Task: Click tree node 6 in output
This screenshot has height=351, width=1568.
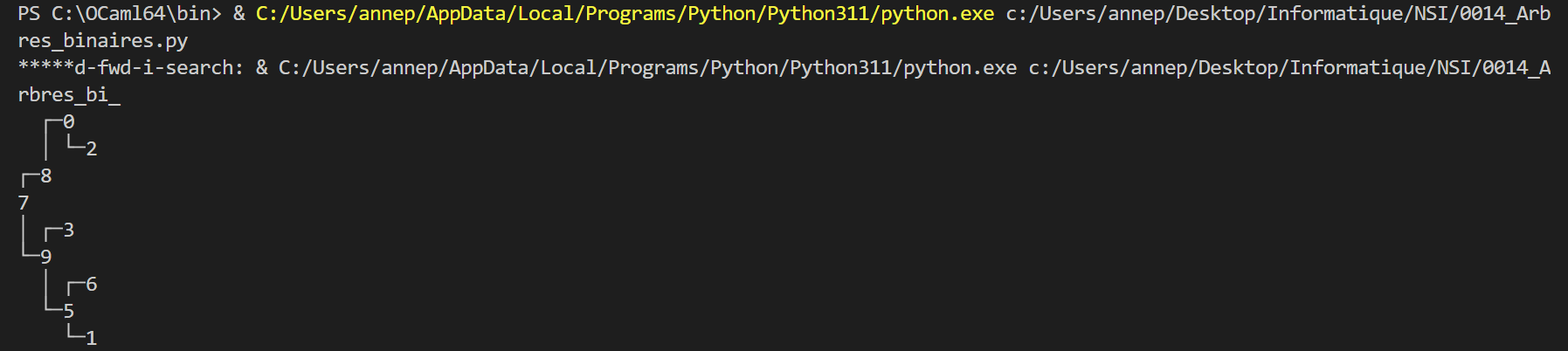Action: (92, 285)
